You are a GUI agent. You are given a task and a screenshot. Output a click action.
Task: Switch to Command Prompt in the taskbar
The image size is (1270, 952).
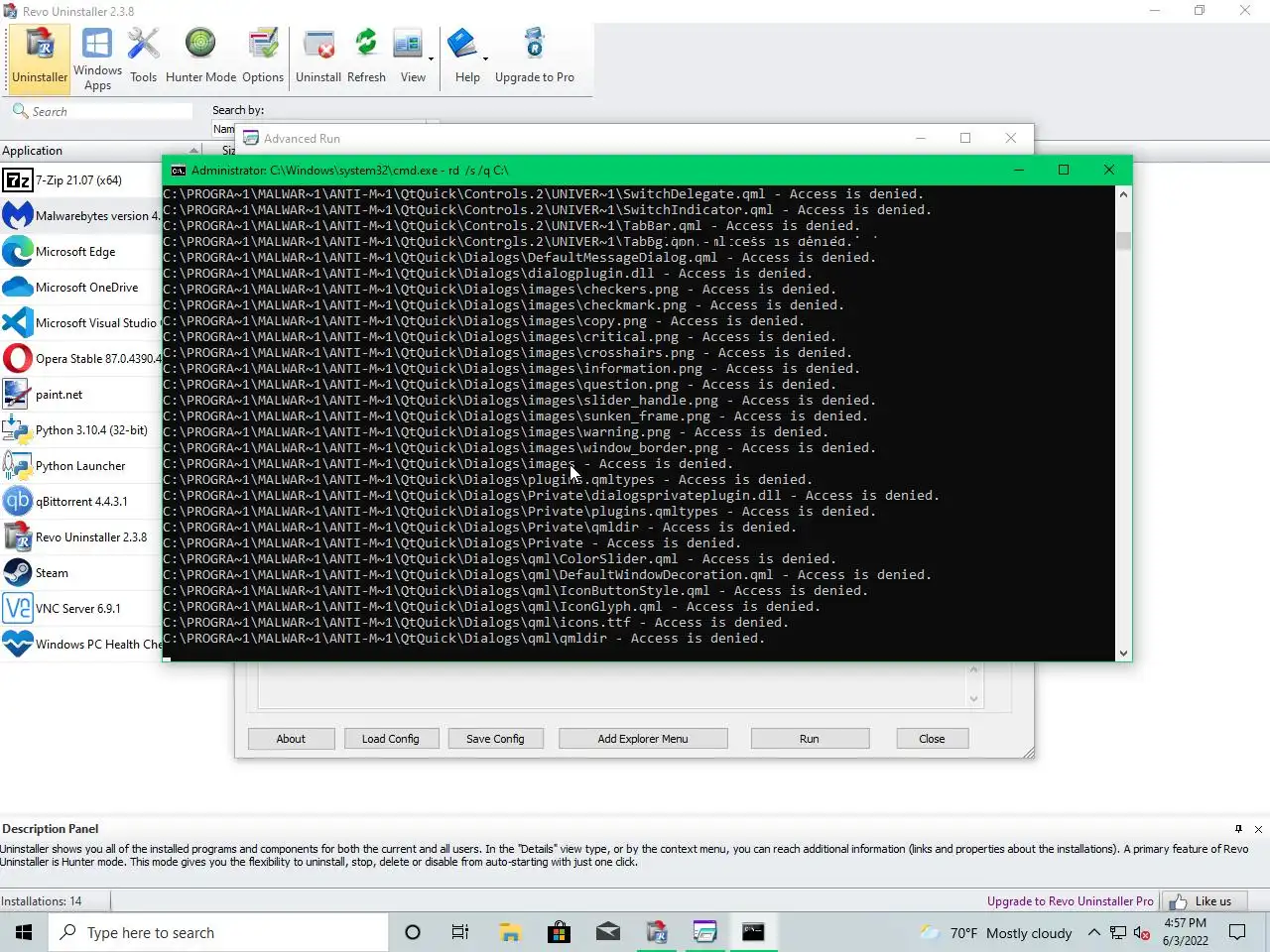pyautogui.click(x=753, y=932)
